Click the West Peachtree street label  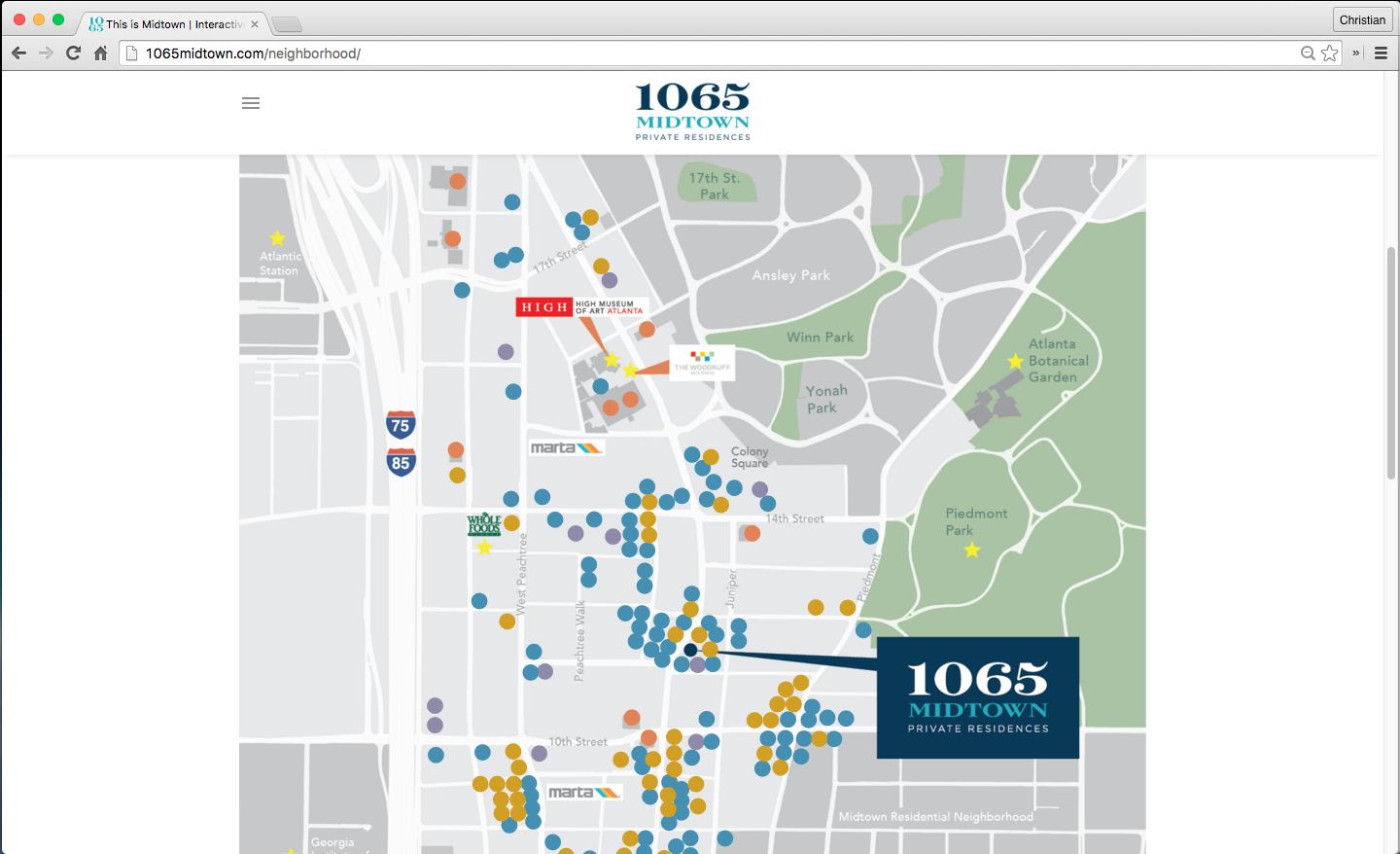pyautogui.click(x=521, y=574)
